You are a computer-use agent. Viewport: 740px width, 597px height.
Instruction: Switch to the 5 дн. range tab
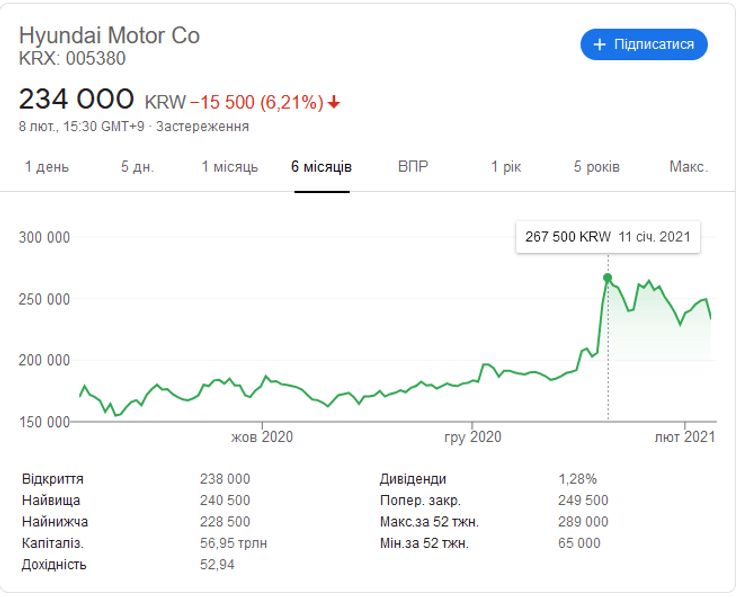[x=137, y=167]
